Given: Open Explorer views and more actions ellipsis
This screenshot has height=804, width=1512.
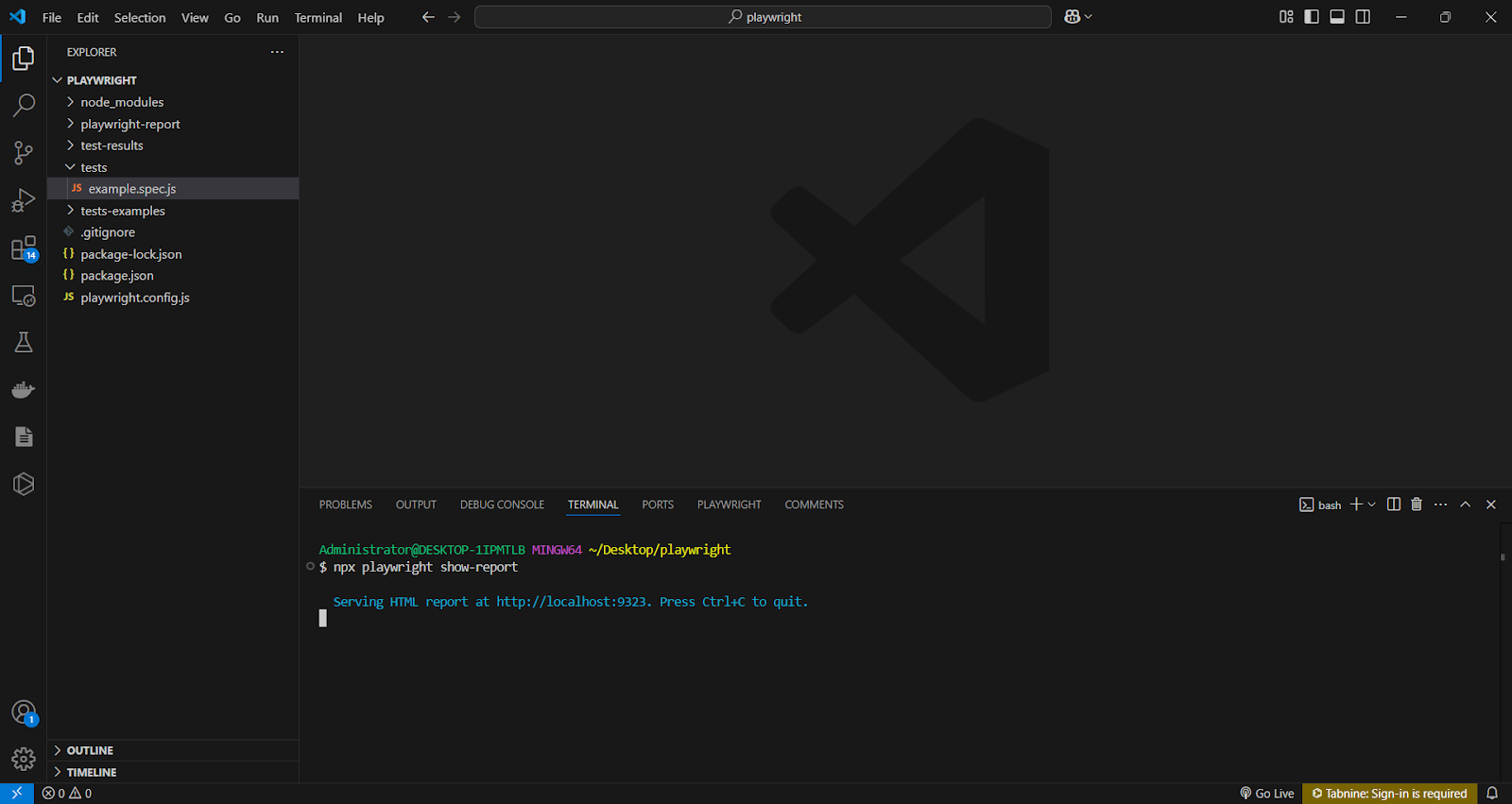Looking at the screenshot, I should [277, 52].
